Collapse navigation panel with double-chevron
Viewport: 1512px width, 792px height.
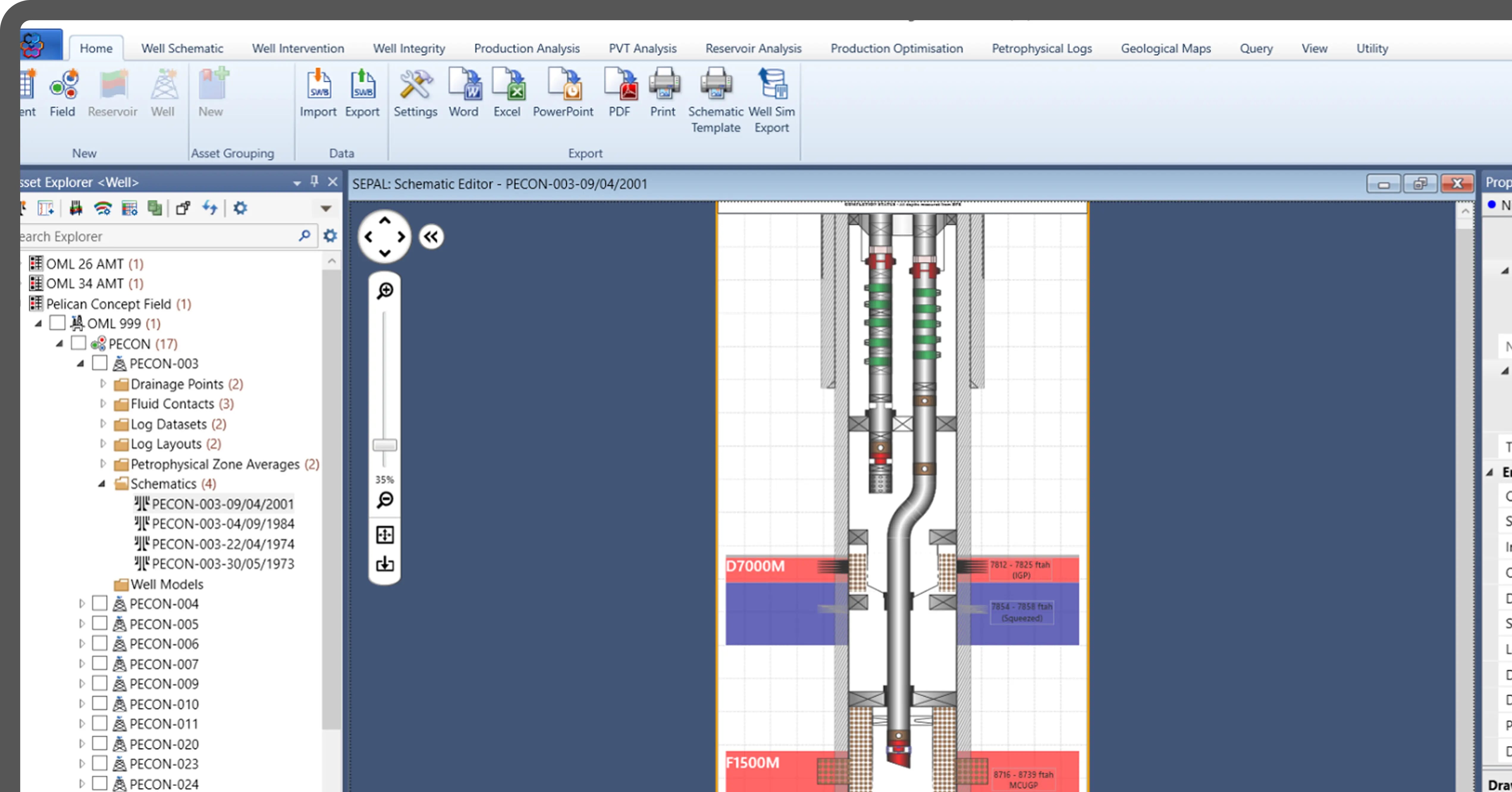click(432, 237)
